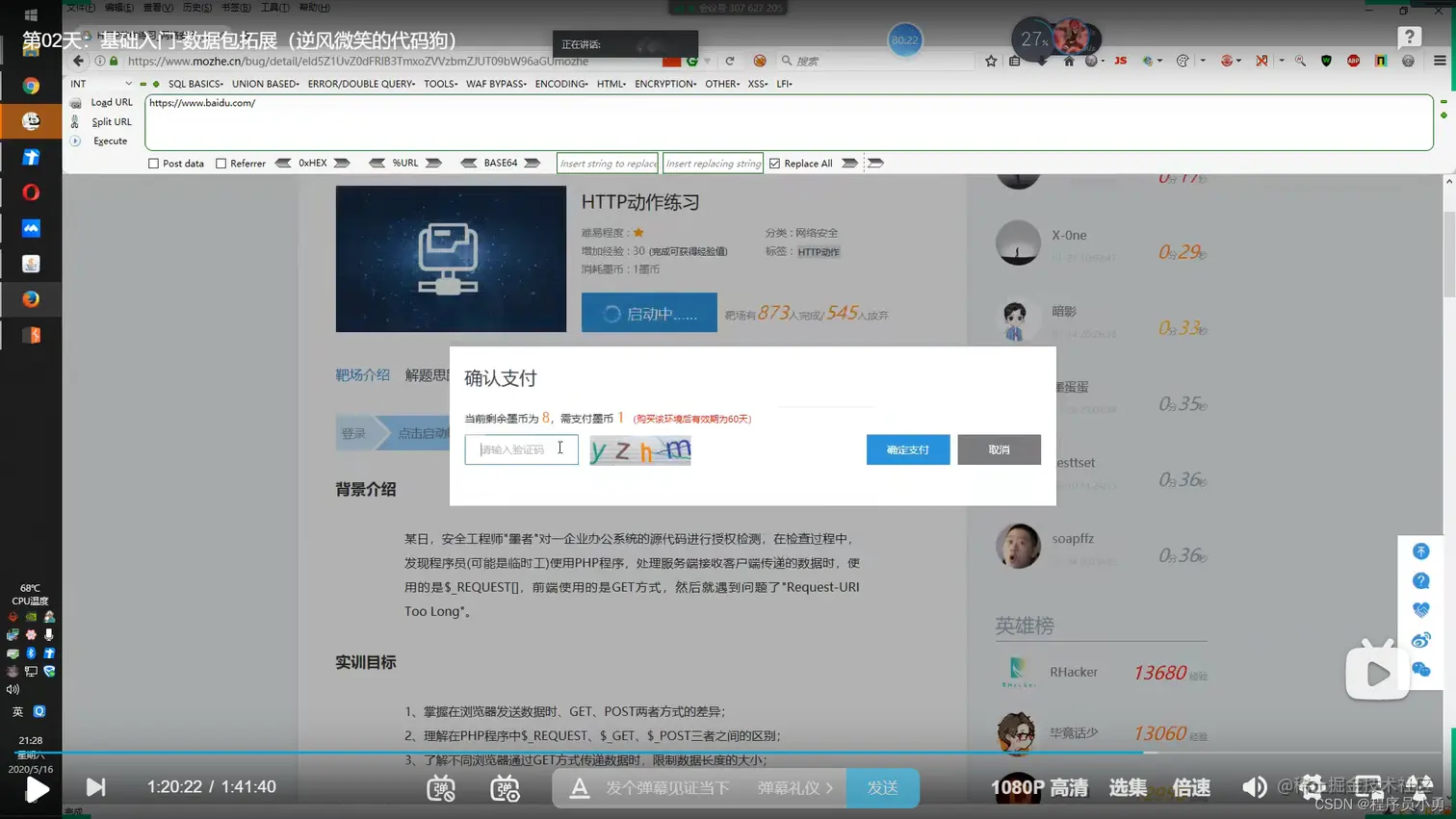This screenshot has height=819, width=1456.
Task: Reload the page with the refresh icon
Action: 730,61
